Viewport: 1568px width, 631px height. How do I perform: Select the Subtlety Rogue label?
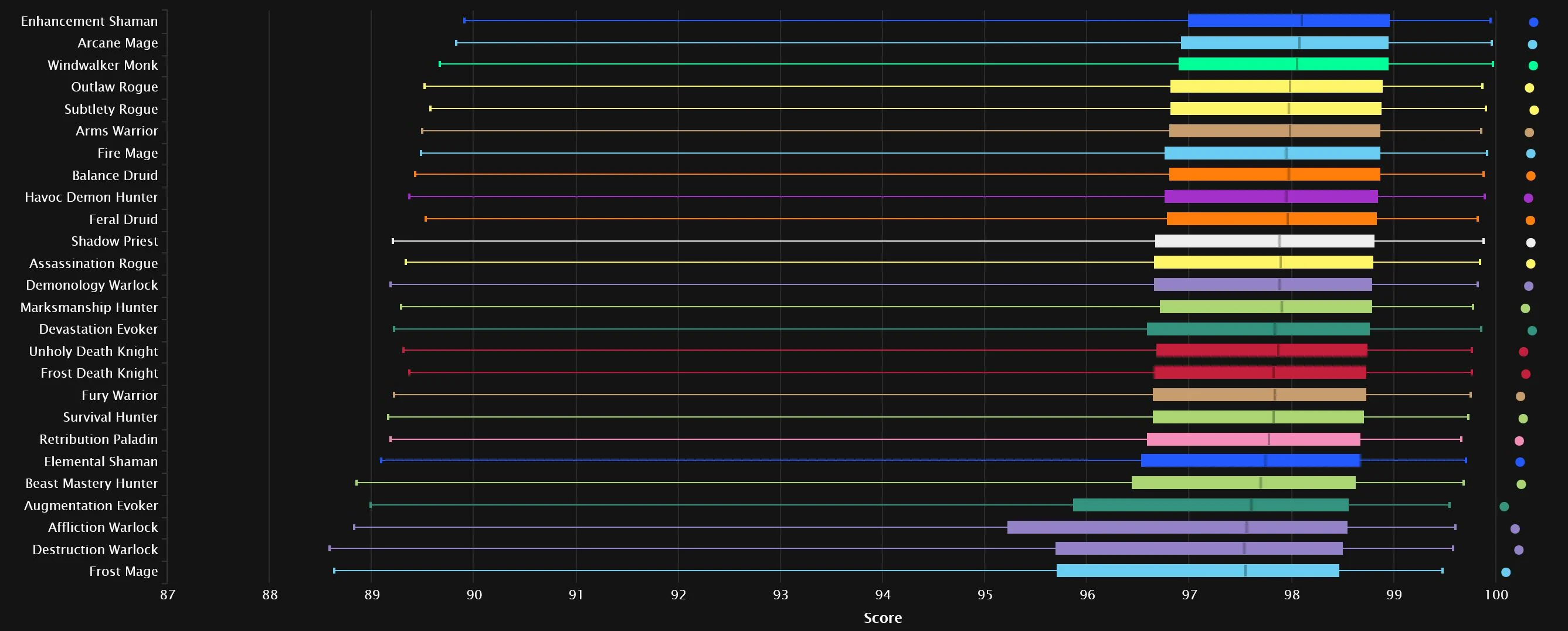click(111, 109)
